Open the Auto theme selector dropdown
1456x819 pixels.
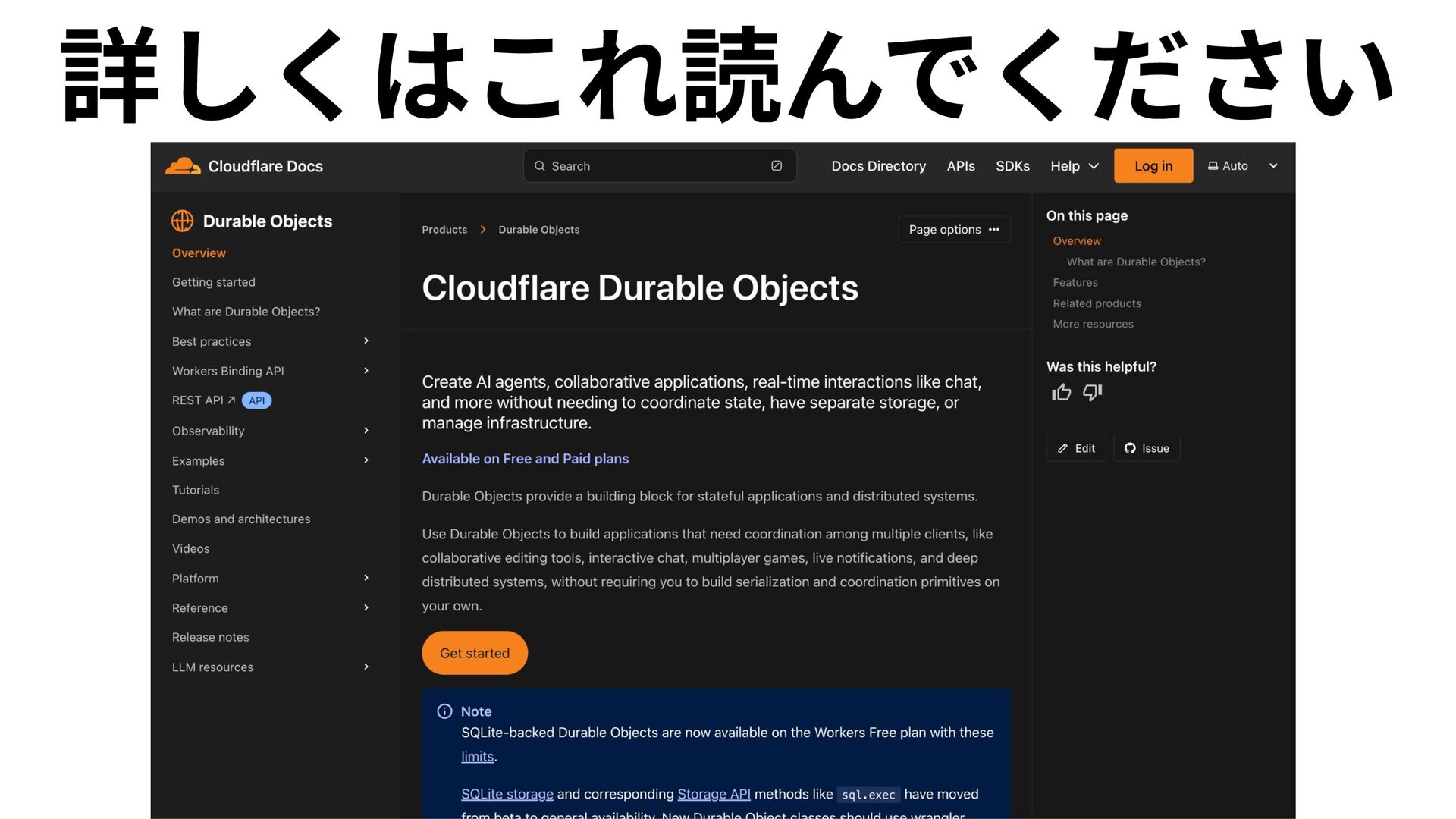pyautogui.click(x=1243, y=166)
